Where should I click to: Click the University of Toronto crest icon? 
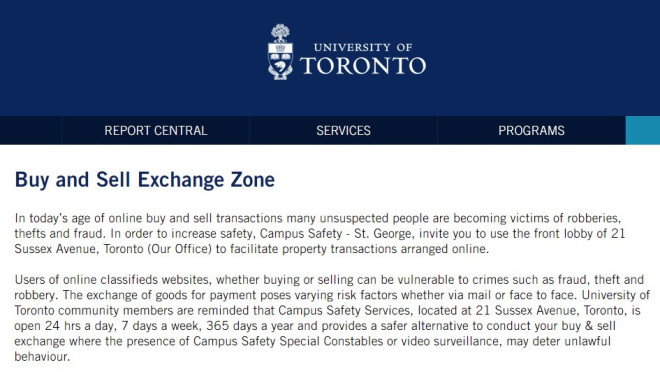(x=280, y=52)
